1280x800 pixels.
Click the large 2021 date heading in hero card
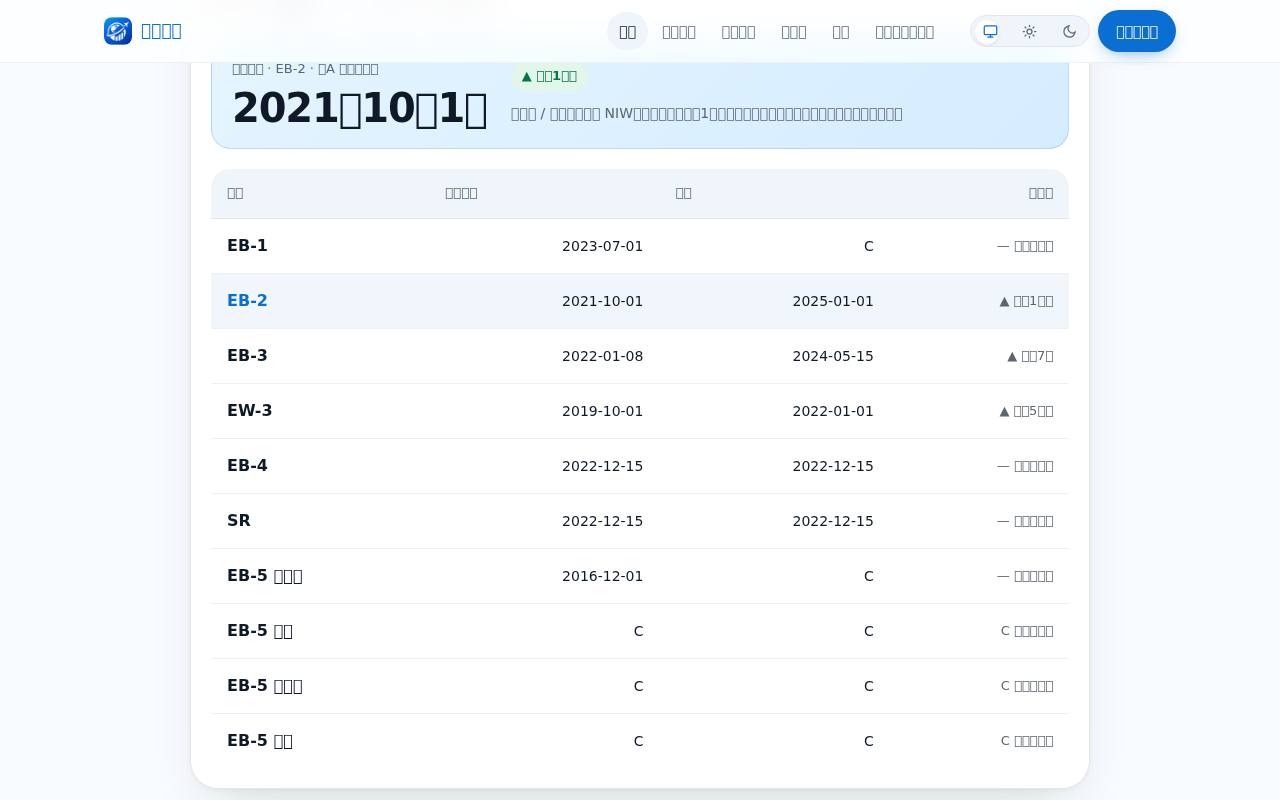click(x=360, y=108)
